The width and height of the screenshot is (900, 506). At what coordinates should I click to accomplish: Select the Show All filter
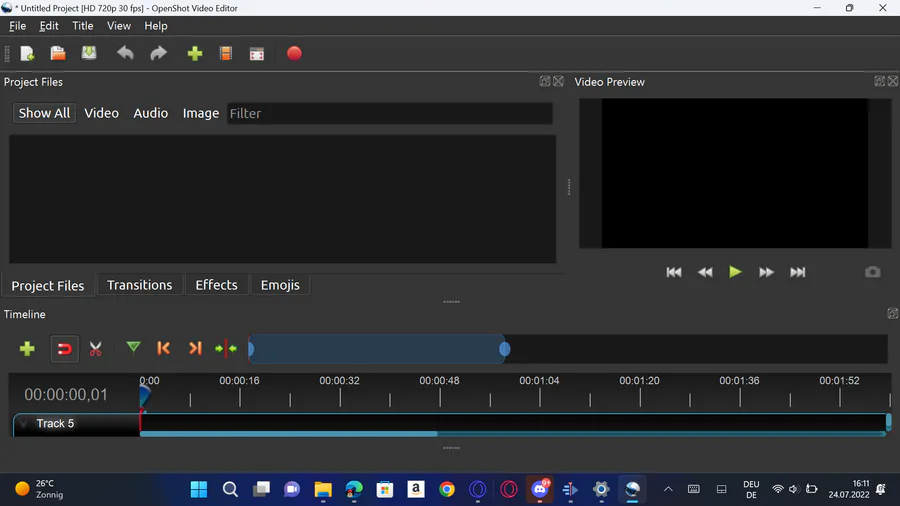pos(44,113)
